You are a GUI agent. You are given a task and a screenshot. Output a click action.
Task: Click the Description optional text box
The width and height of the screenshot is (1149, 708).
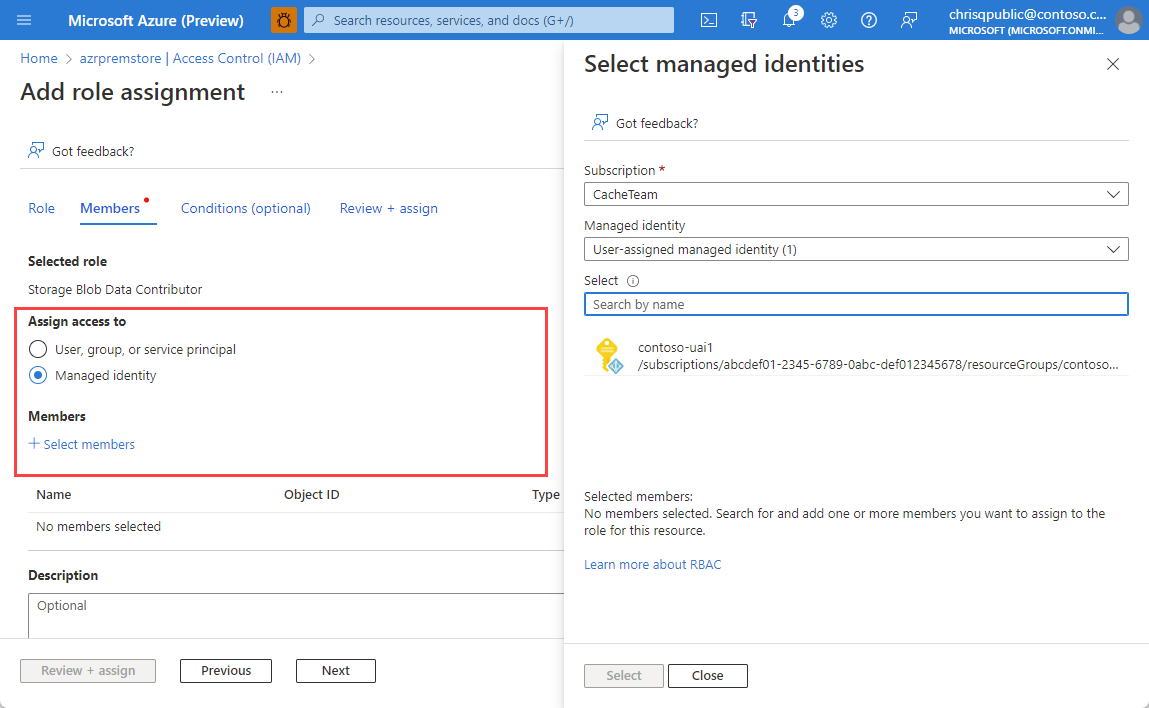pyautogui.click(x=295, y=616)
